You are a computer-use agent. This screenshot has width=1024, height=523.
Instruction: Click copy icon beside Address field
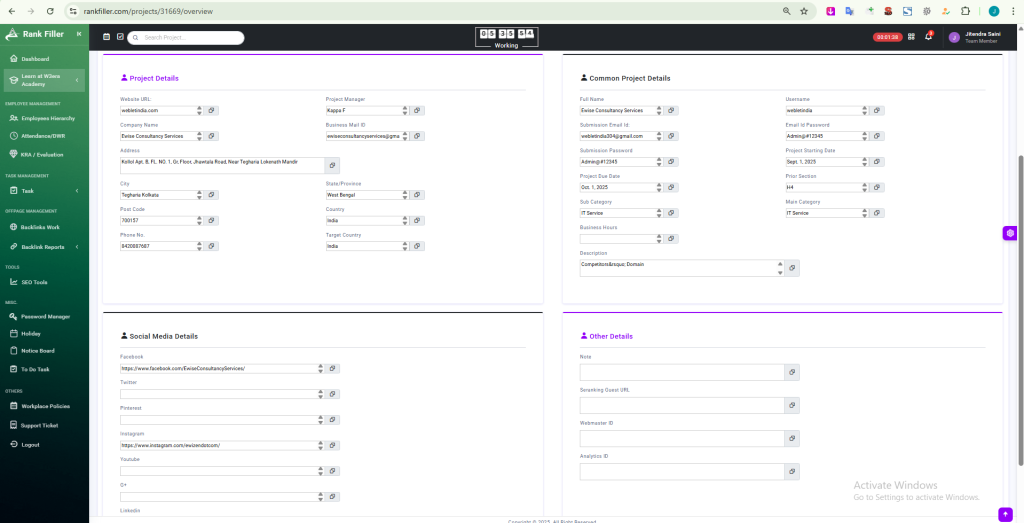coord(332,166)
